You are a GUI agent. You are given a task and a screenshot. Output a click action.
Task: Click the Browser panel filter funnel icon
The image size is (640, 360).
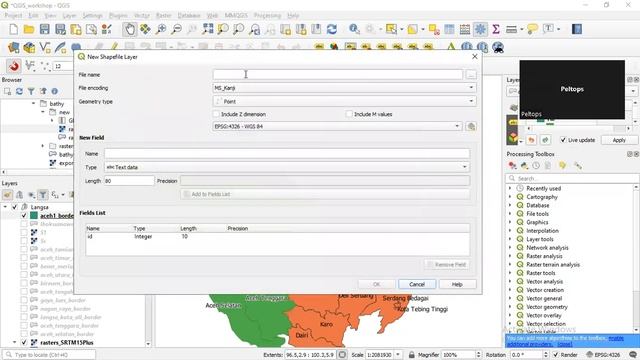(31, 91)
